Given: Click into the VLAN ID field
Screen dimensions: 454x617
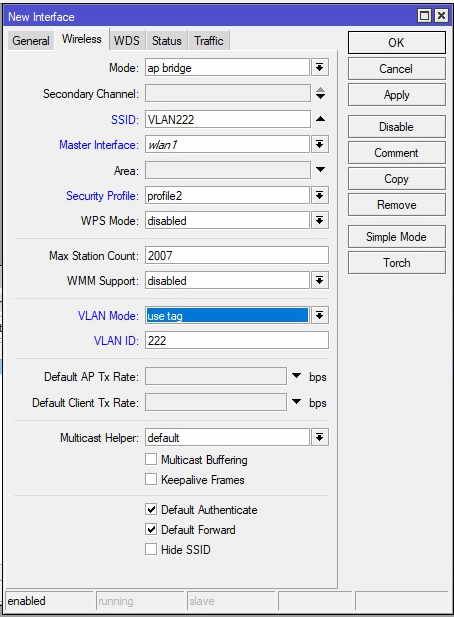Looking at the screenshot, I should tap(236, 340).
